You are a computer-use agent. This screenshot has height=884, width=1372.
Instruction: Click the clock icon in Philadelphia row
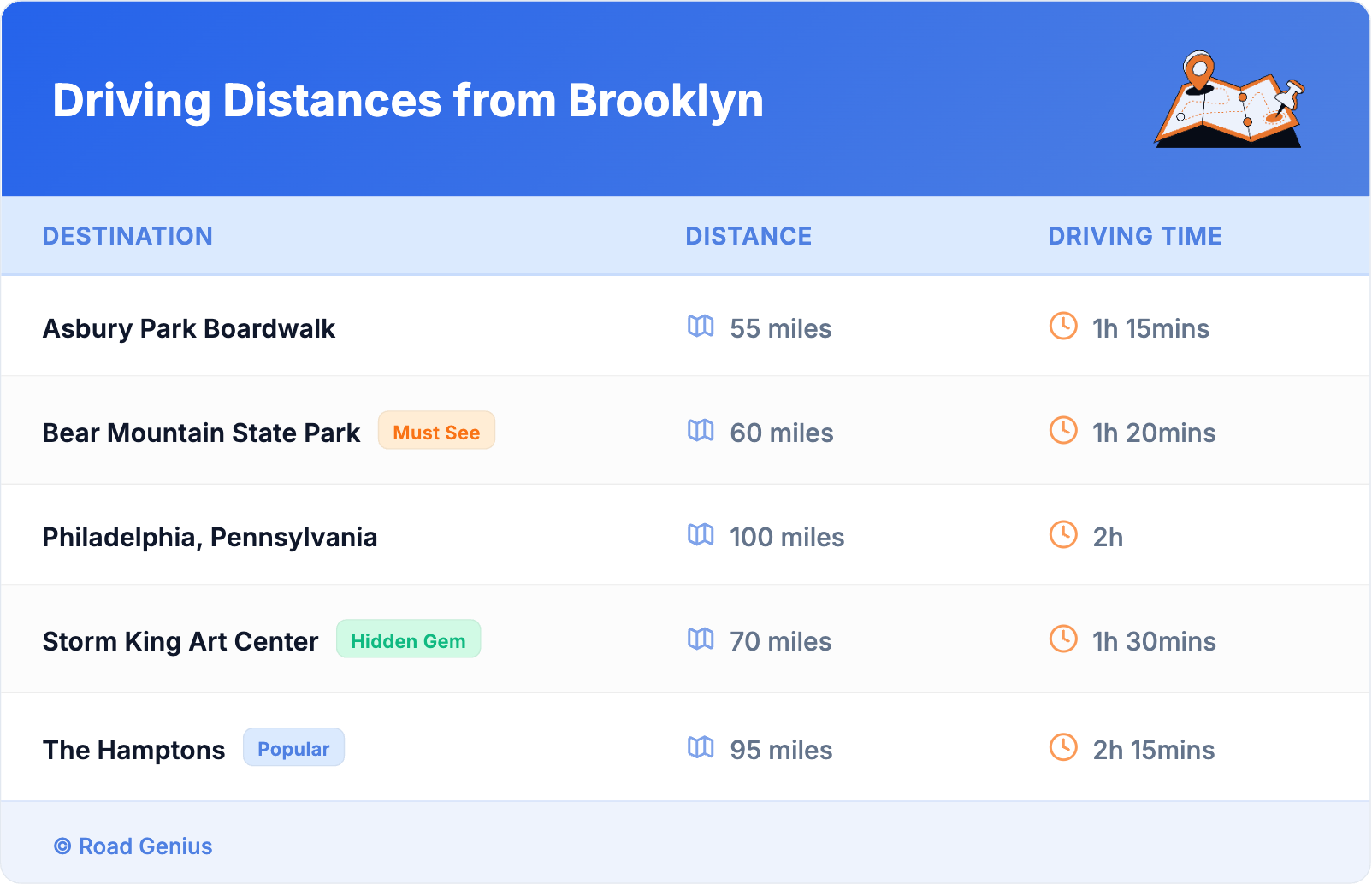point(1063,534)
